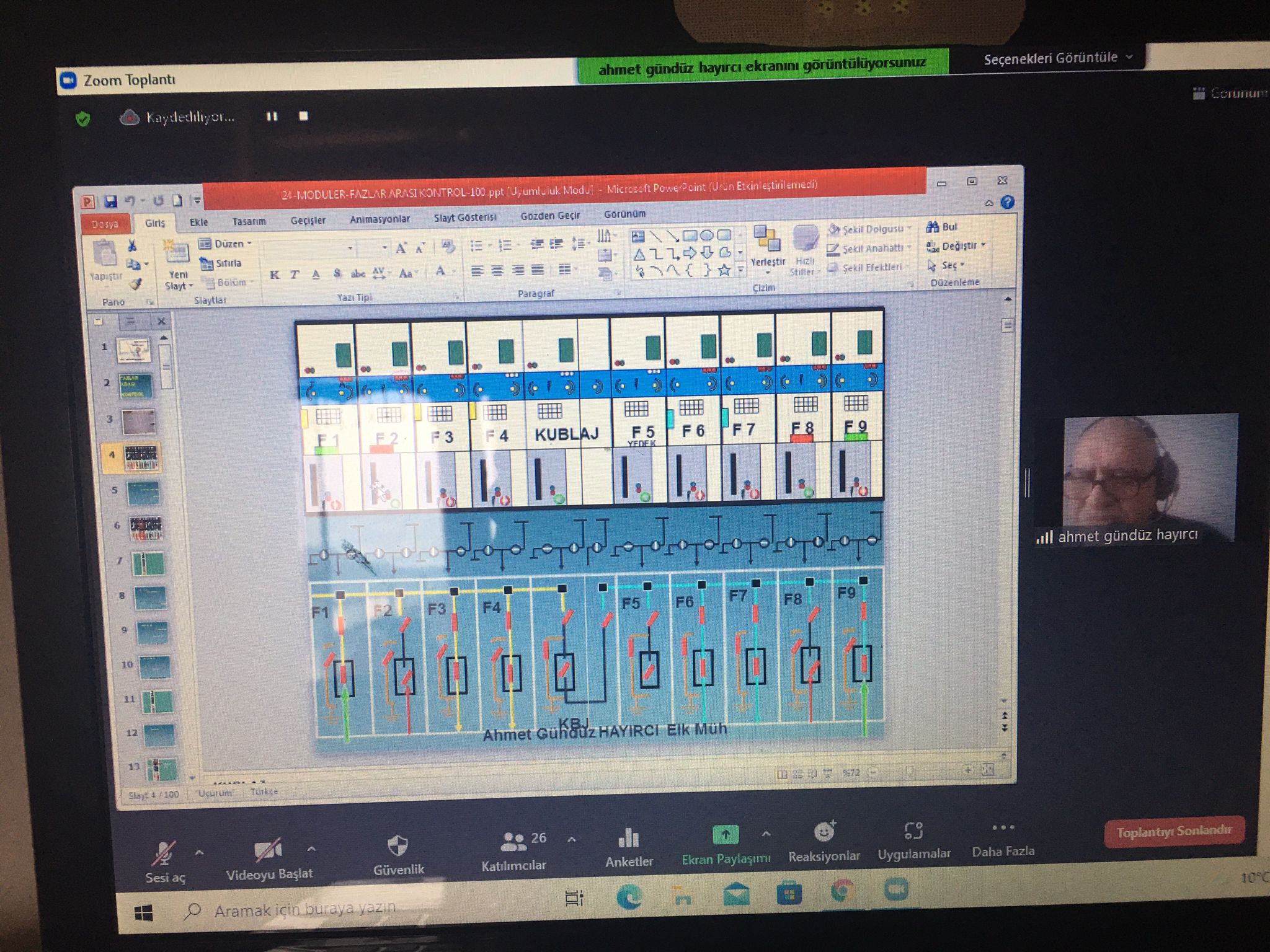
Task: Select align text right button
Action: tap(517, 270)
